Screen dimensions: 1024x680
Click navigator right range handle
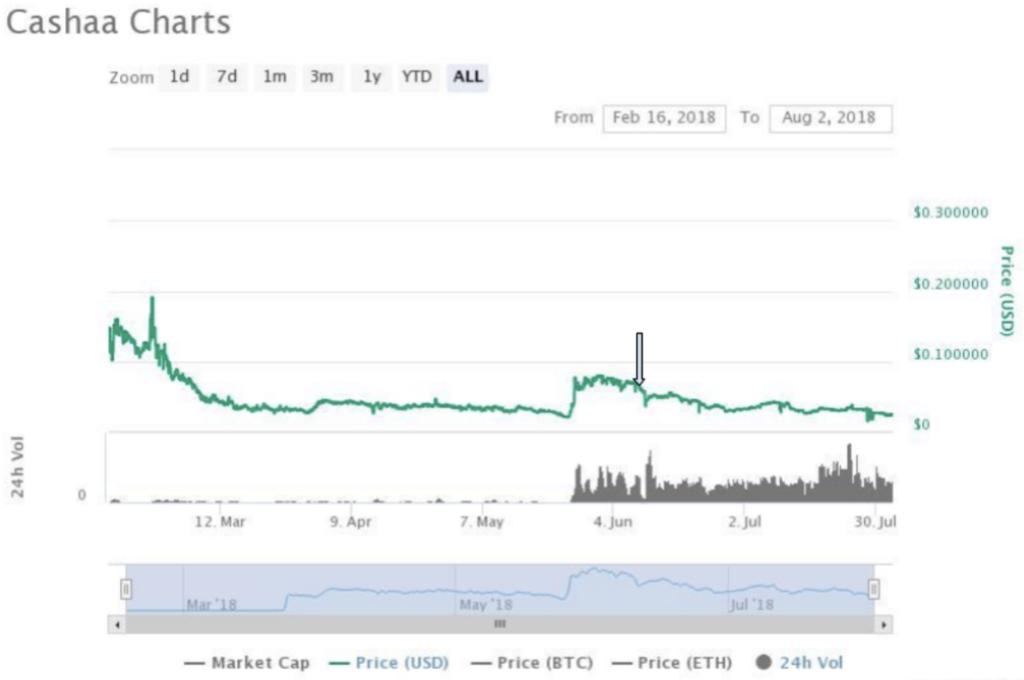point(874,589)
